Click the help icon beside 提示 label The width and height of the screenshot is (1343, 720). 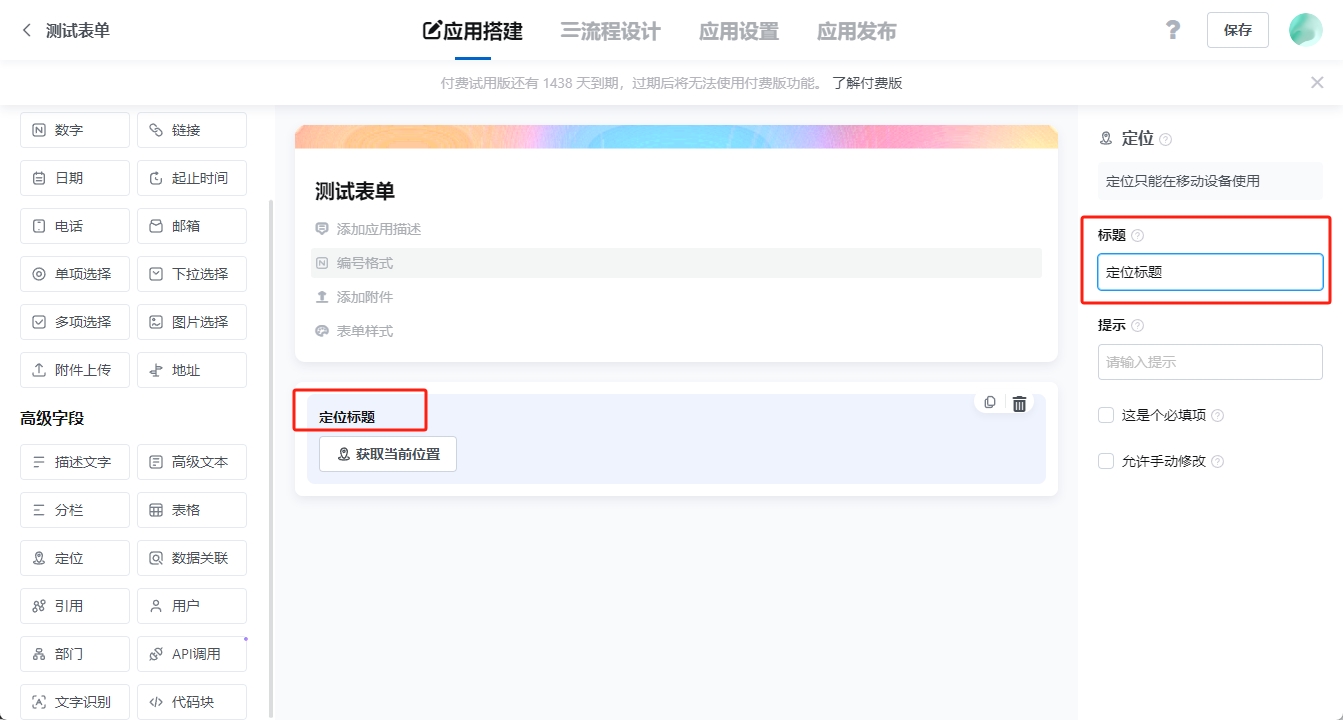click(x=1137, y=326)
